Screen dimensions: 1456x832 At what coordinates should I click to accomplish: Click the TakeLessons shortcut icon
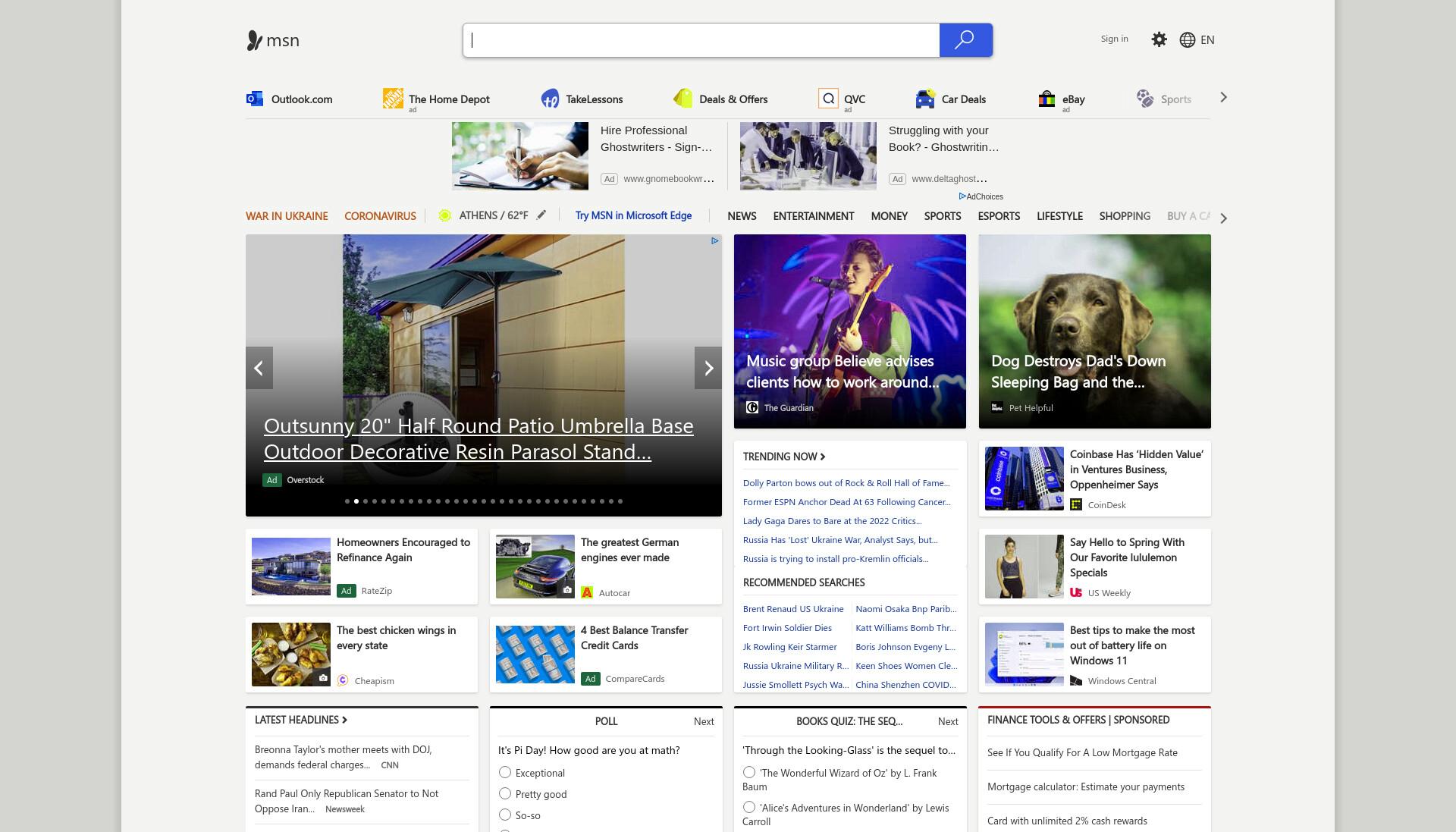pos(550,99)
